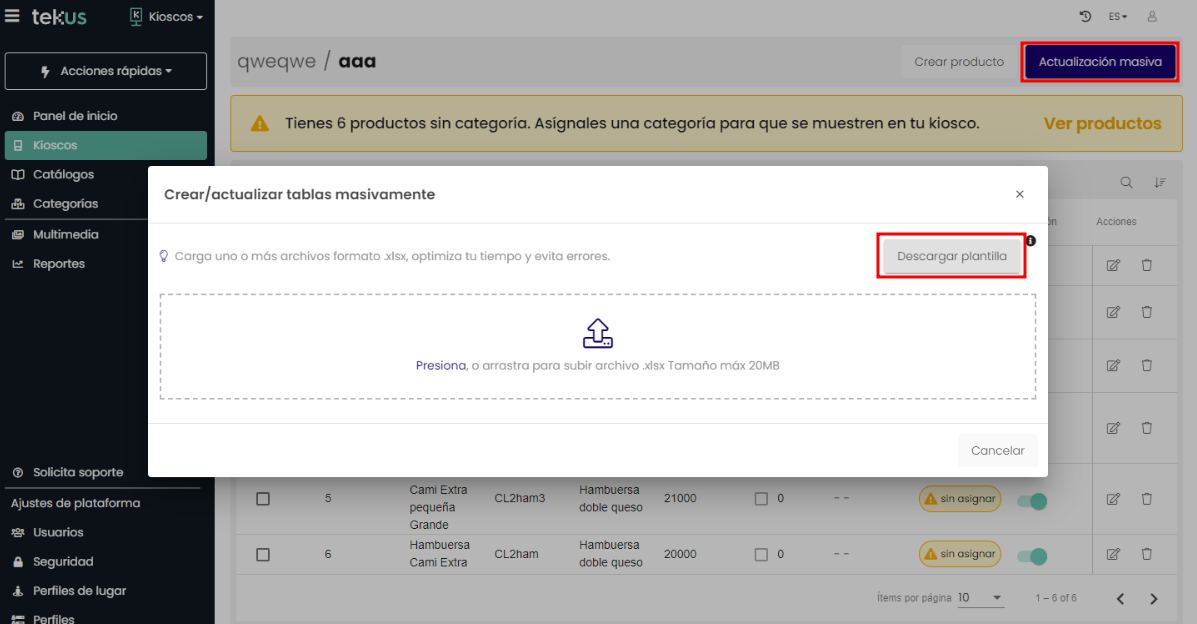
Task: Open the Acciones rápidas dropdown
Action: [106, 72]
